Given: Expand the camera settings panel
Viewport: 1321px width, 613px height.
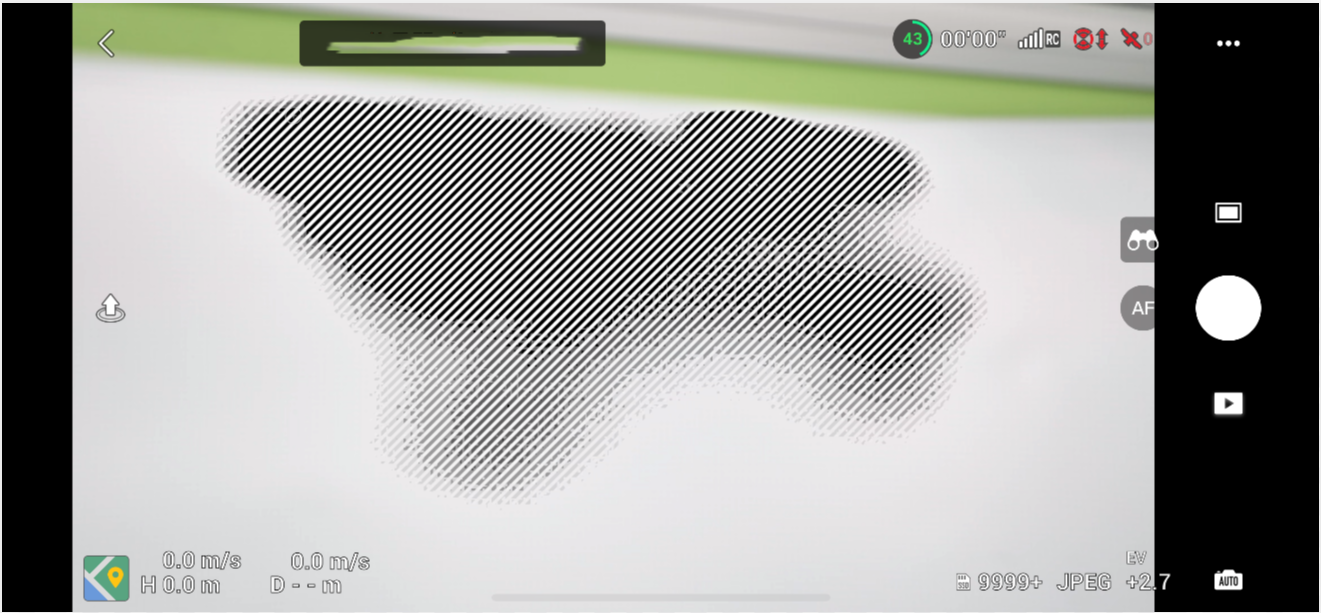Looking at the screenshot, I should point(1228,212).
